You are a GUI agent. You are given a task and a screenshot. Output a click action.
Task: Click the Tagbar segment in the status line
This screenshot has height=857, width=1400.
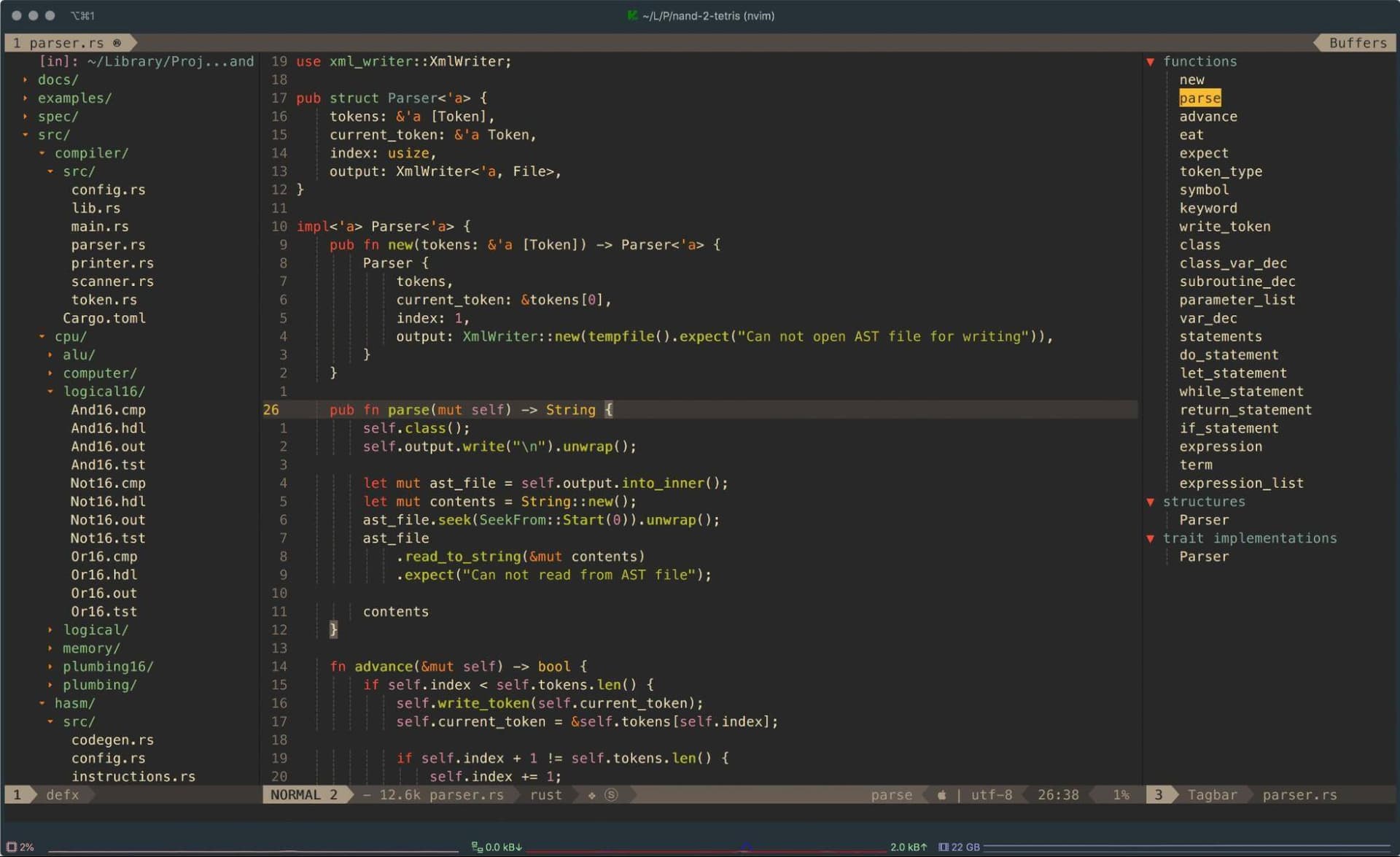pos(1213,795)
